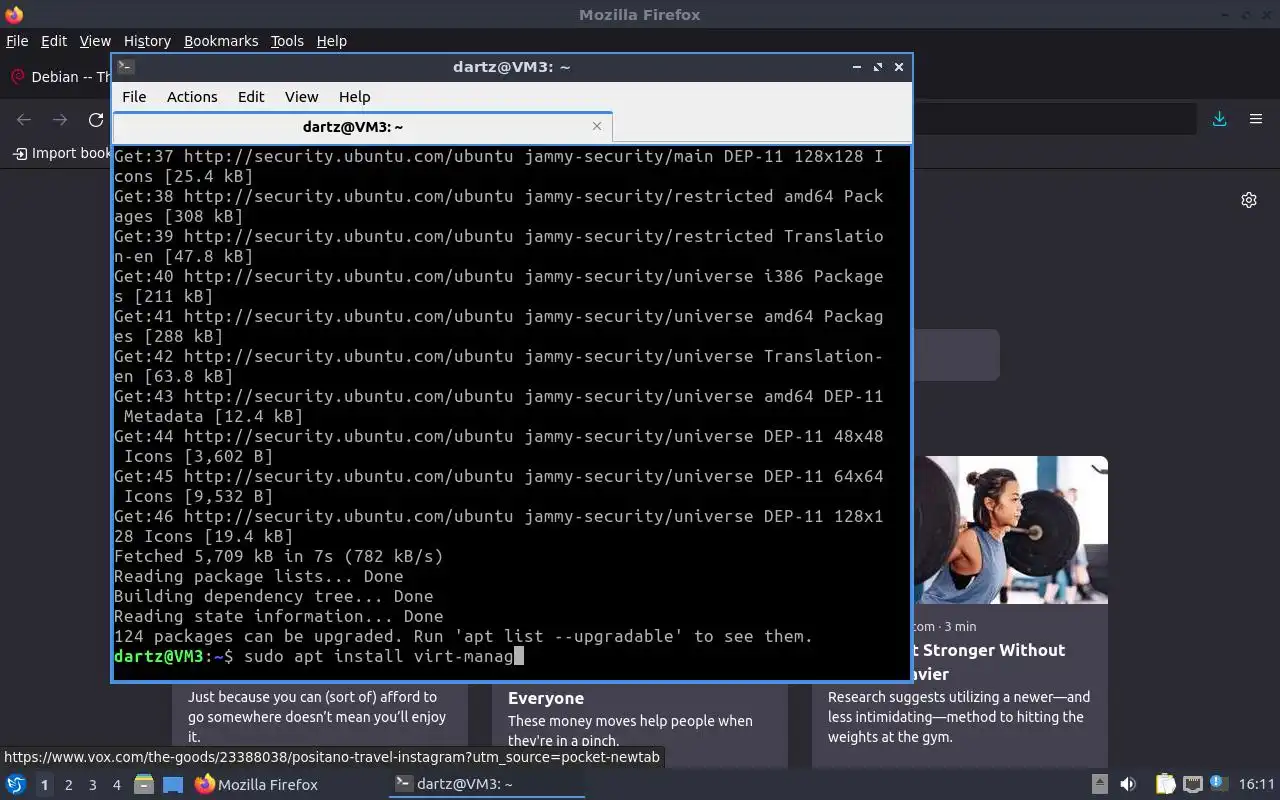This screenshot has width=1280, height=800.
Task: Click the Firefox back arrow button
Action: tap(24, 120)
